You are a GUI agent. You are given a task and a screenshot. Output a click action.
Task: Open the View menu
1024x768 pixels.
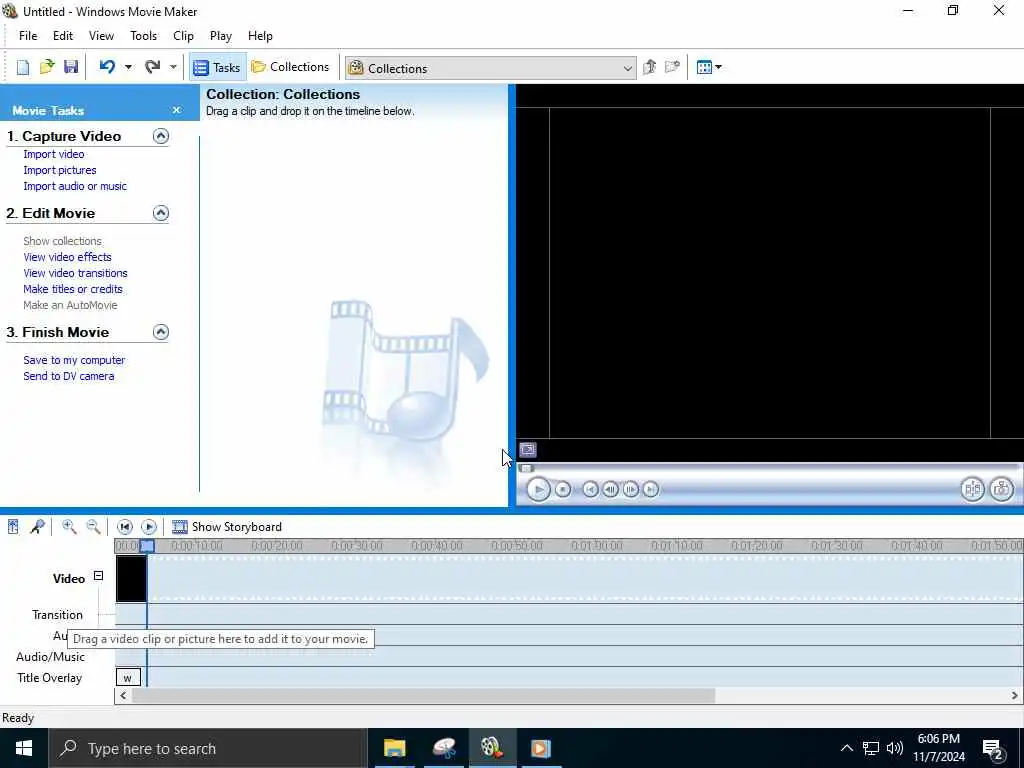click(x=101, y=36)
